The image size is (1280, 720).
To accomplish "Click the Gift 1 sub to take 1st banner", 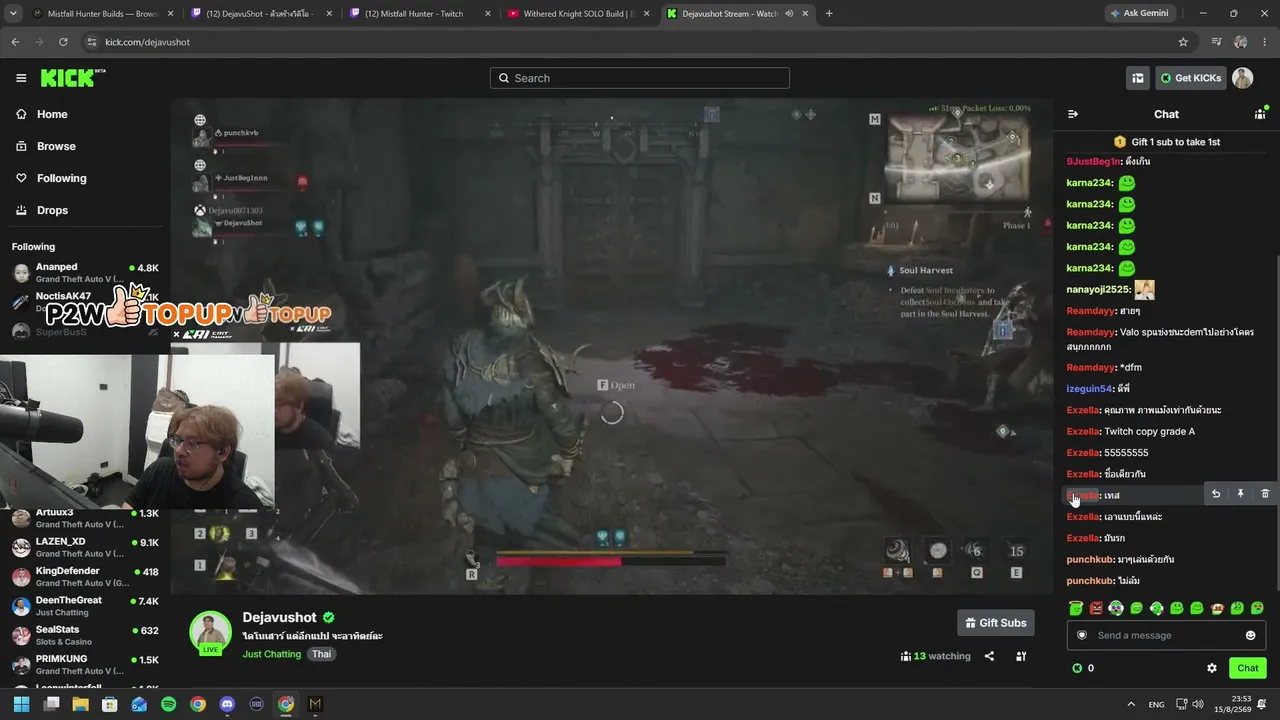I will click(1167, 142).
